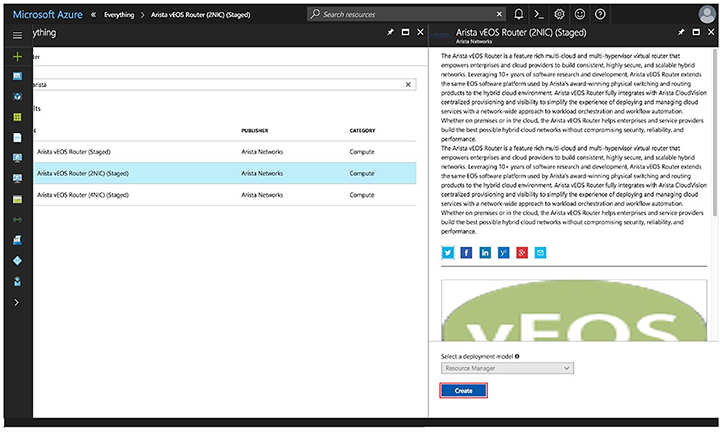Open notifications bell icon

518,14
